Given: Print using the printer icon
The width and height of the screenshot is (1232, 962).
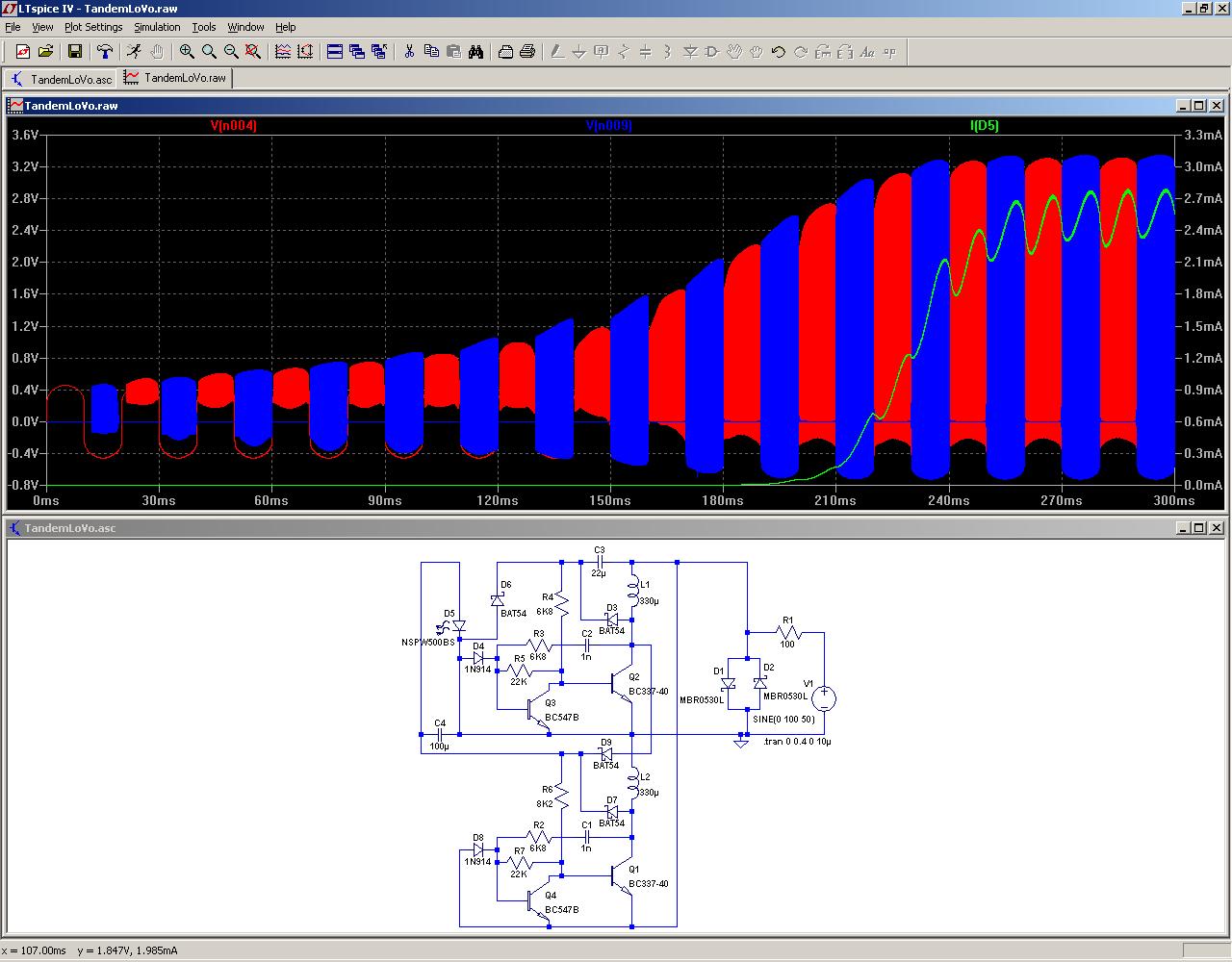Looking at the screenshot, I should [x=527, y=52].
